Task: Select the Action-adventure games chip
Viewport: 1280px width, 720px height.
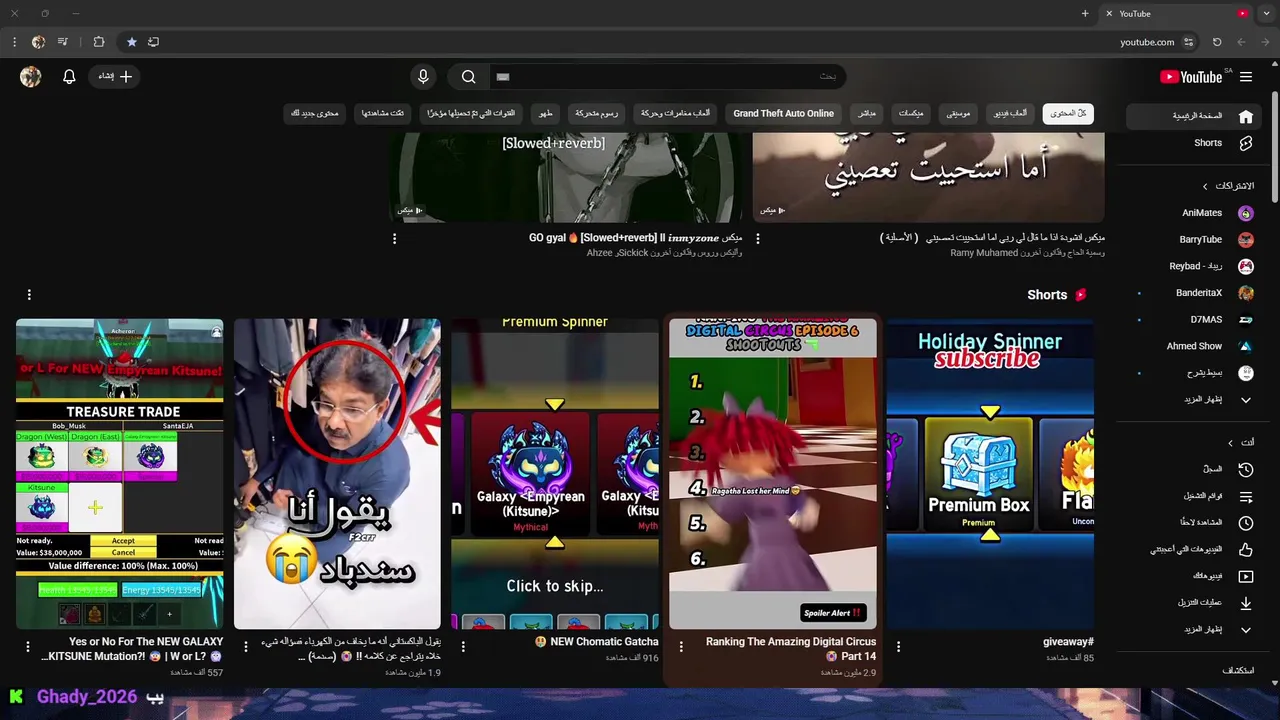Action: (675, 114)
